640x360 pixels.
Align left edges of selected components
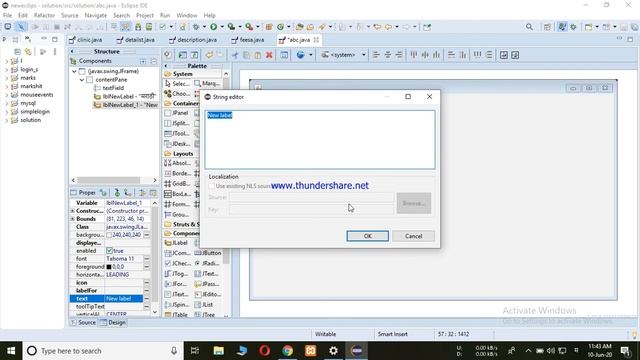point(376,55)
